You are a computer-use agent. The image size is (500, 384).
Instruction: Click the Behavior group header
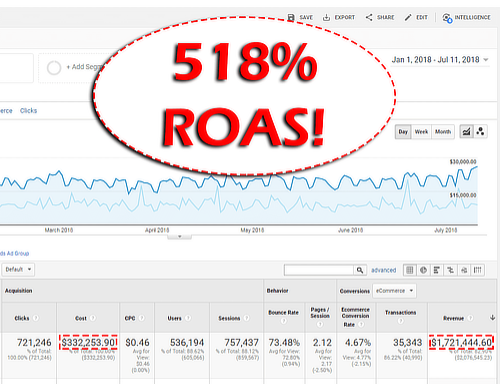coord(277,291)
